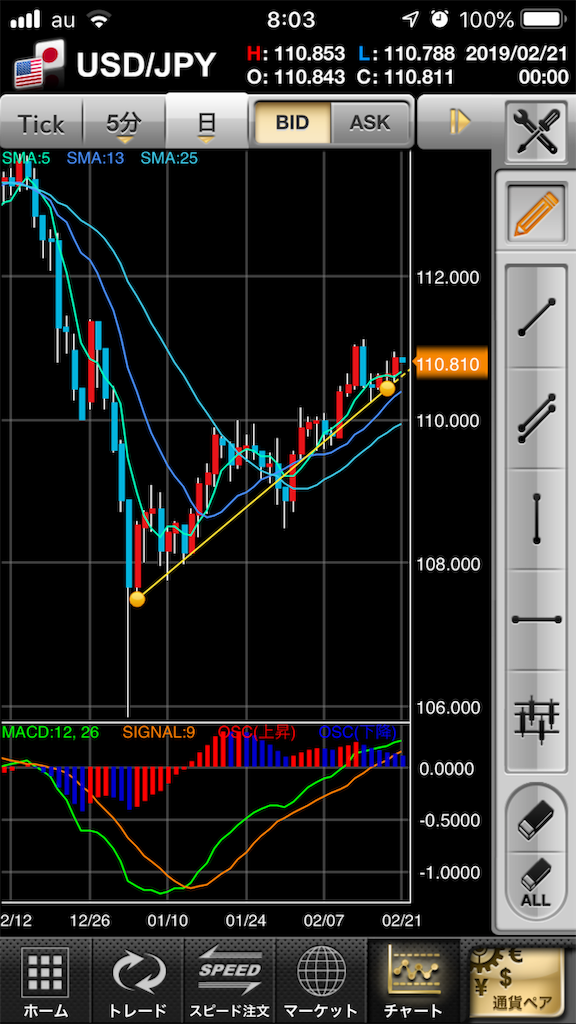This screenshot has height=1024, width=576.
Task: Tap the open price O: 110.843
Action: click(x=296, y=78)
